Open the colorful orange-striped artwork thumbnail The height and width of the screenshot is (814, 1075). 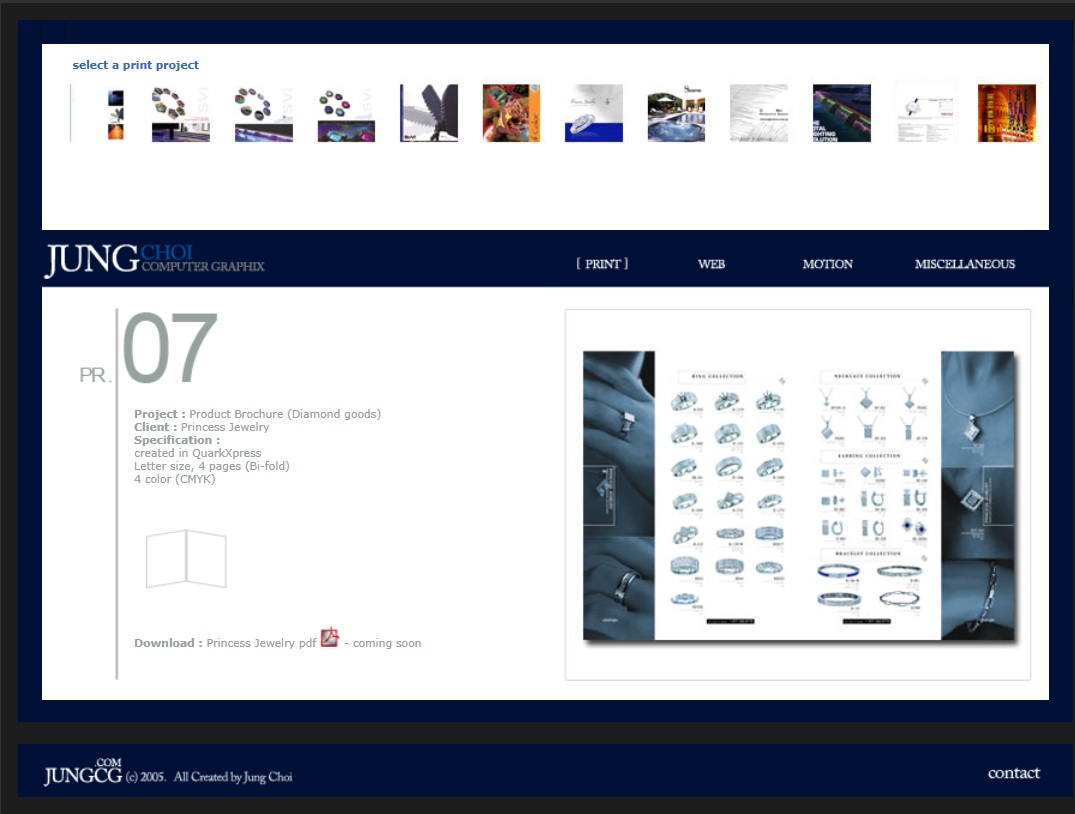[511, 113]
